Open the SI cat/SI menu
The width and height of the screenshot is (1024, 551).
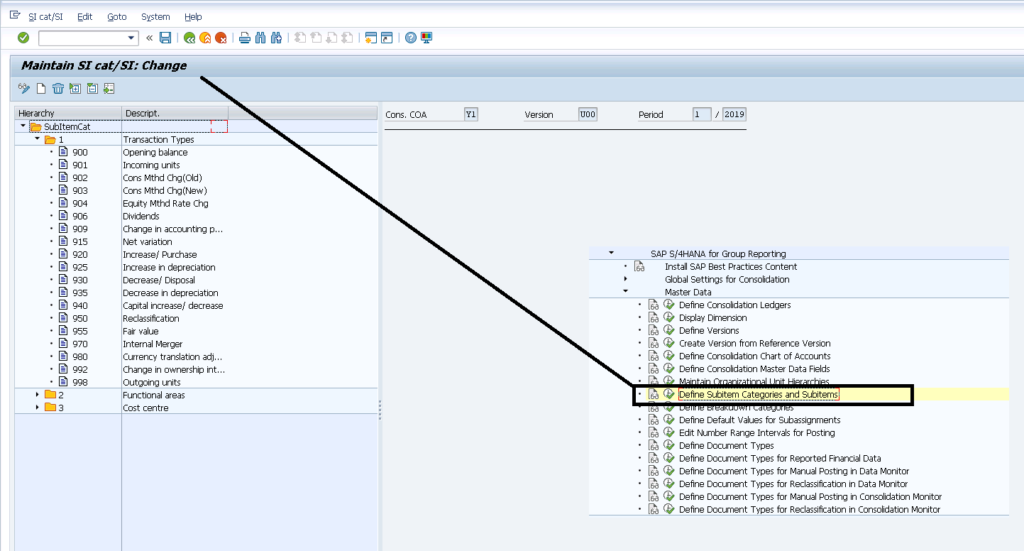coord(46,17)
